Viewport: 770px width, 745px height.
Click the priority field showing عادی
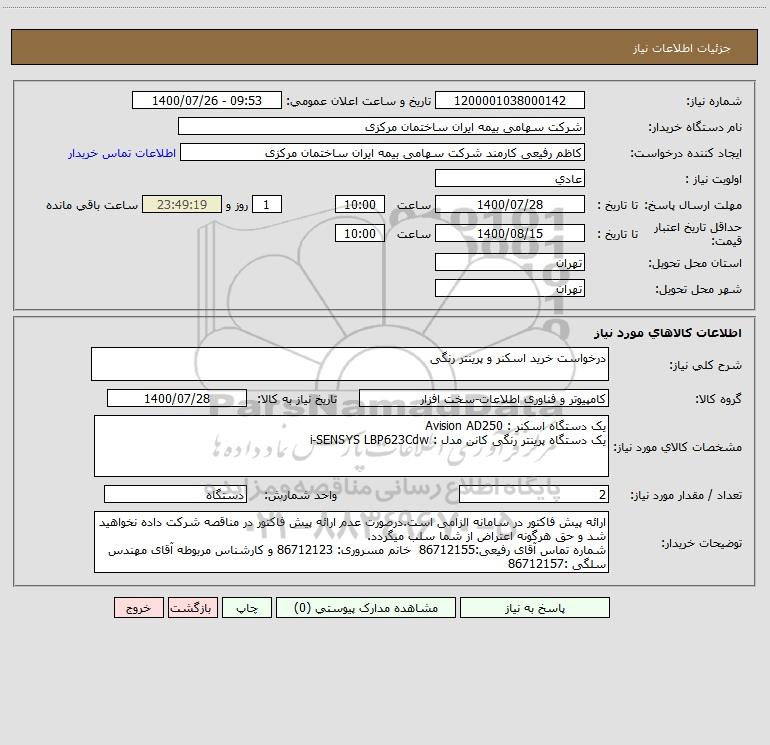(510, 178)
